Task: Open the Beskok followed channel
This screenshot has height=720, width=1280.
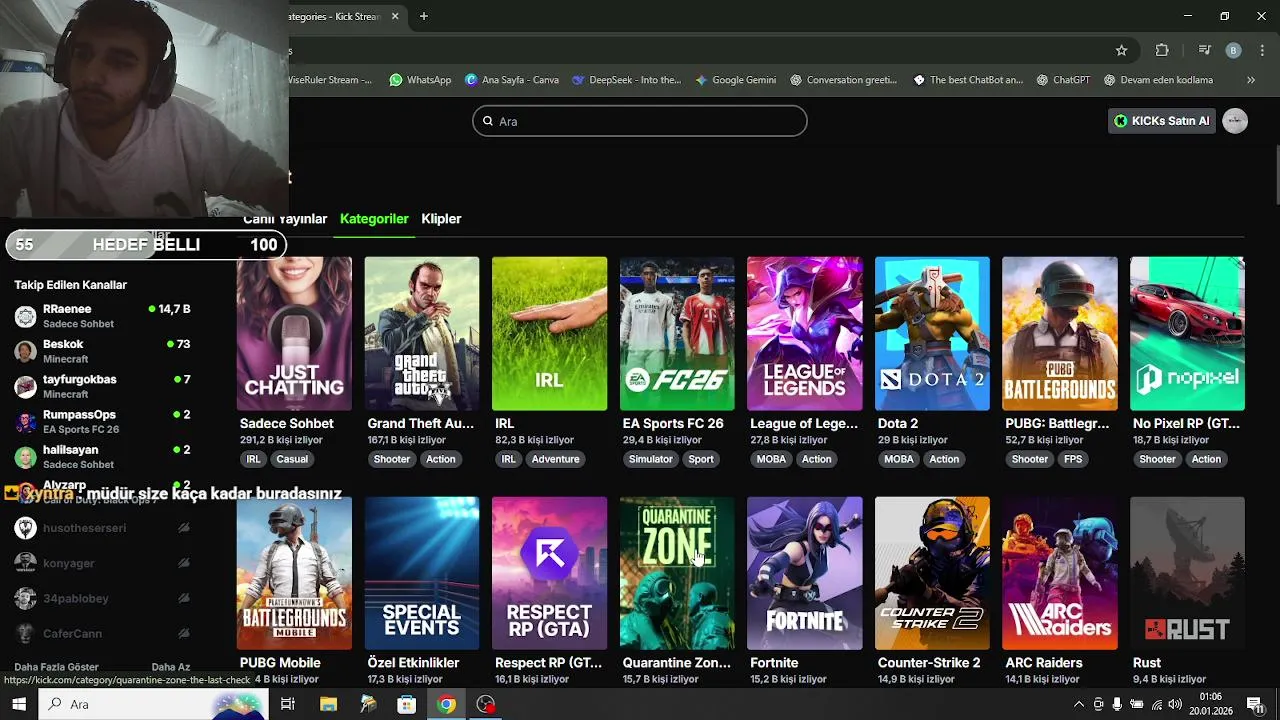Action: coord(103,351)
